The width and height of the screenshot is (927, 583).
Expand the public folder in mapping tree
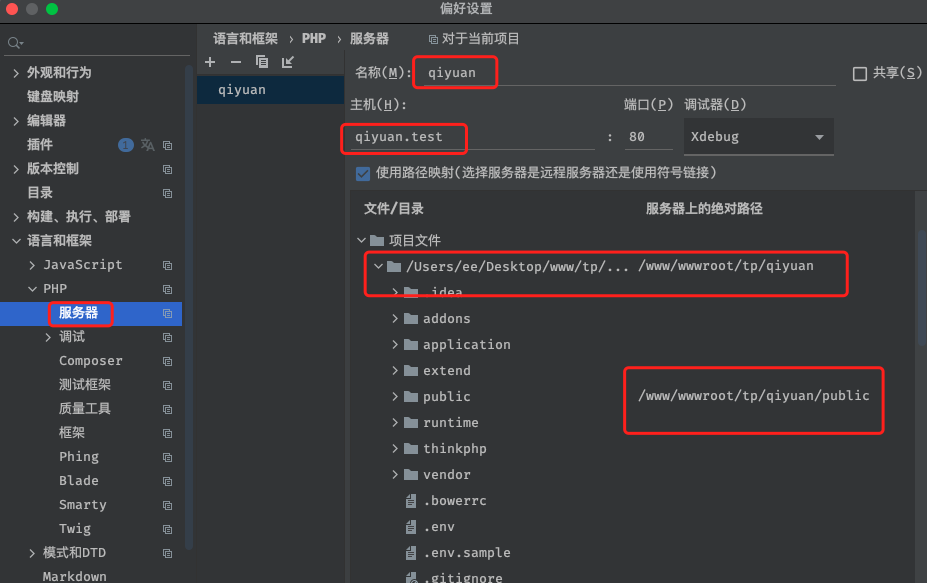pos(394,397)
